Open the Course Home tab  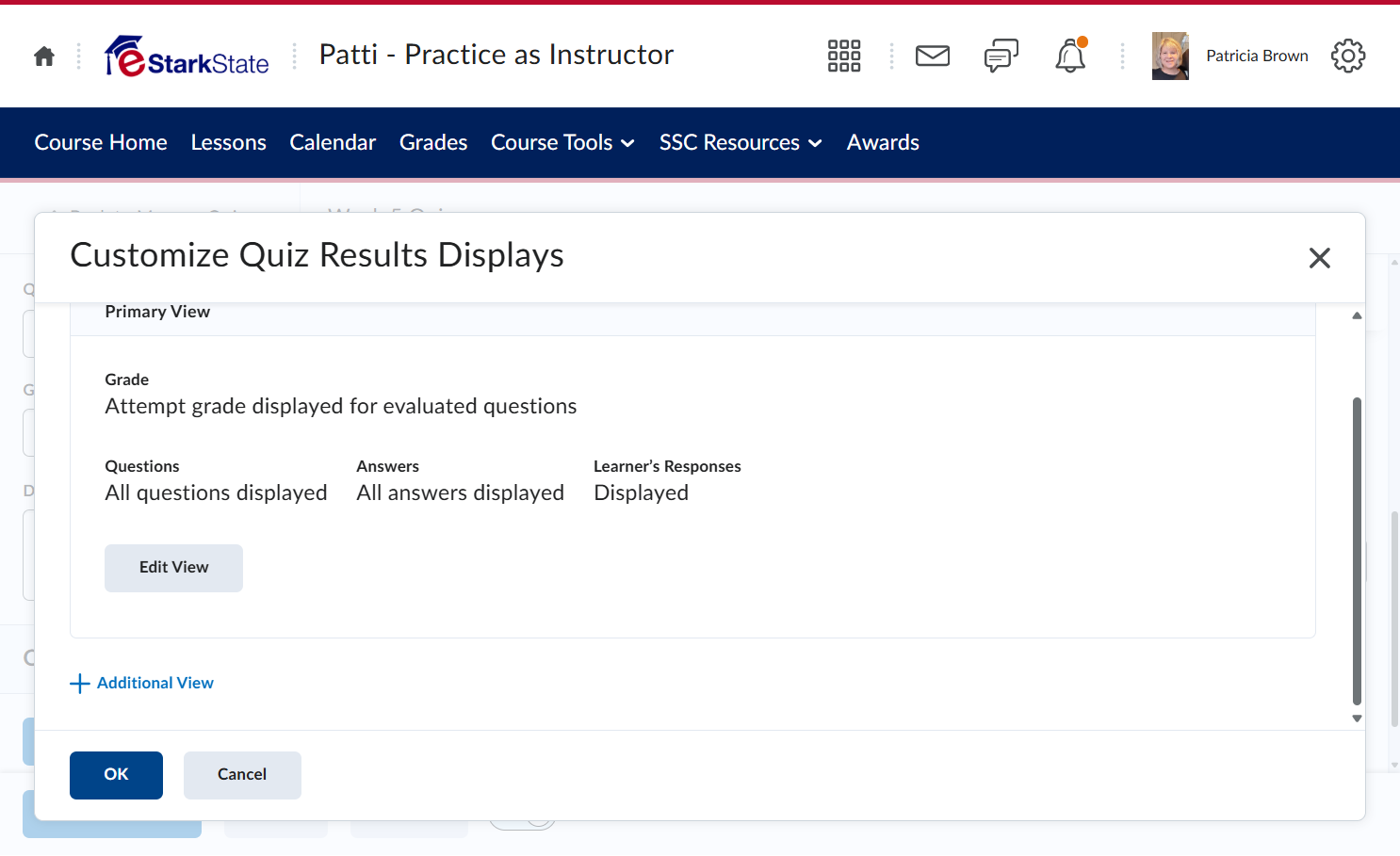(101, 142)
